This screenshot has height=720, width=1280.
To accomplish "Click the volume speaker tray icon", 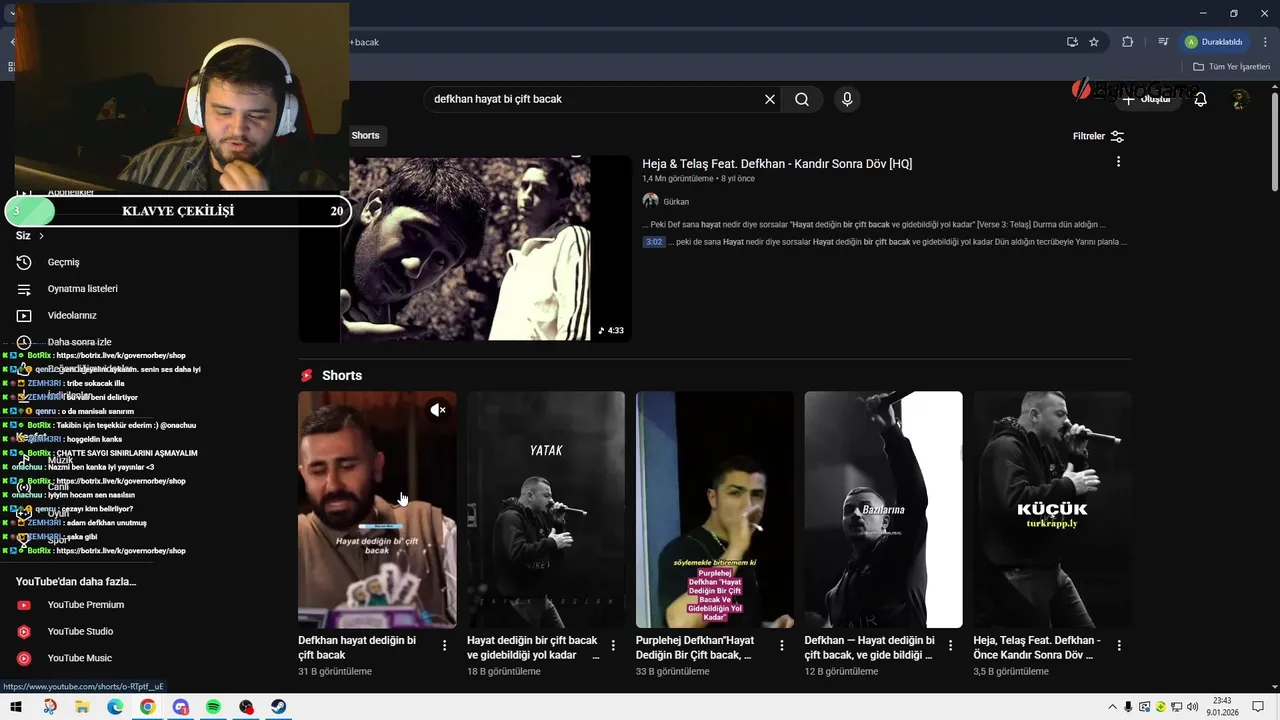I will click(x=1192, y=707).
